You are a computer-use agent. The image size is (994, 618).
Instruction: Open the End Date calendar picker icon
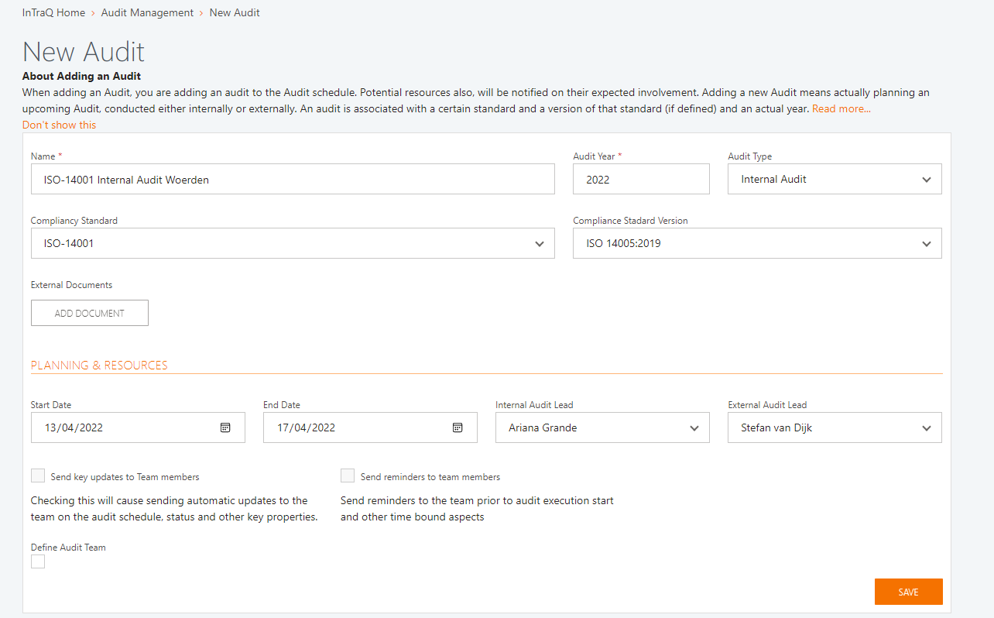[x=457, y=428]
